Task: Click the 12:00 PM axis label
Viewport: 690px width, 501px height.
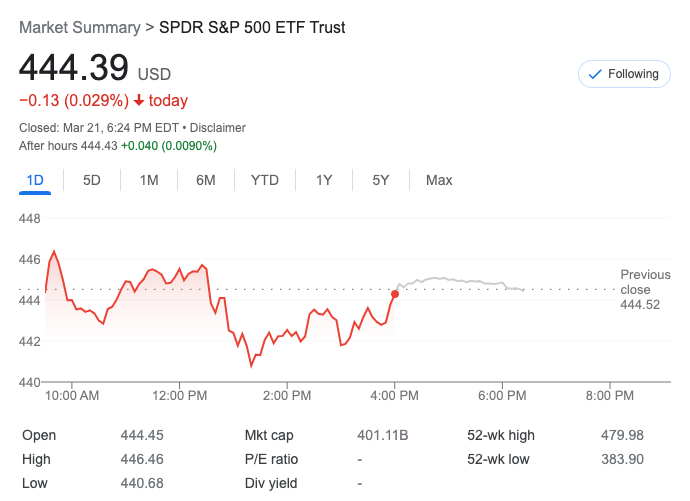Action: click(180, 396)
